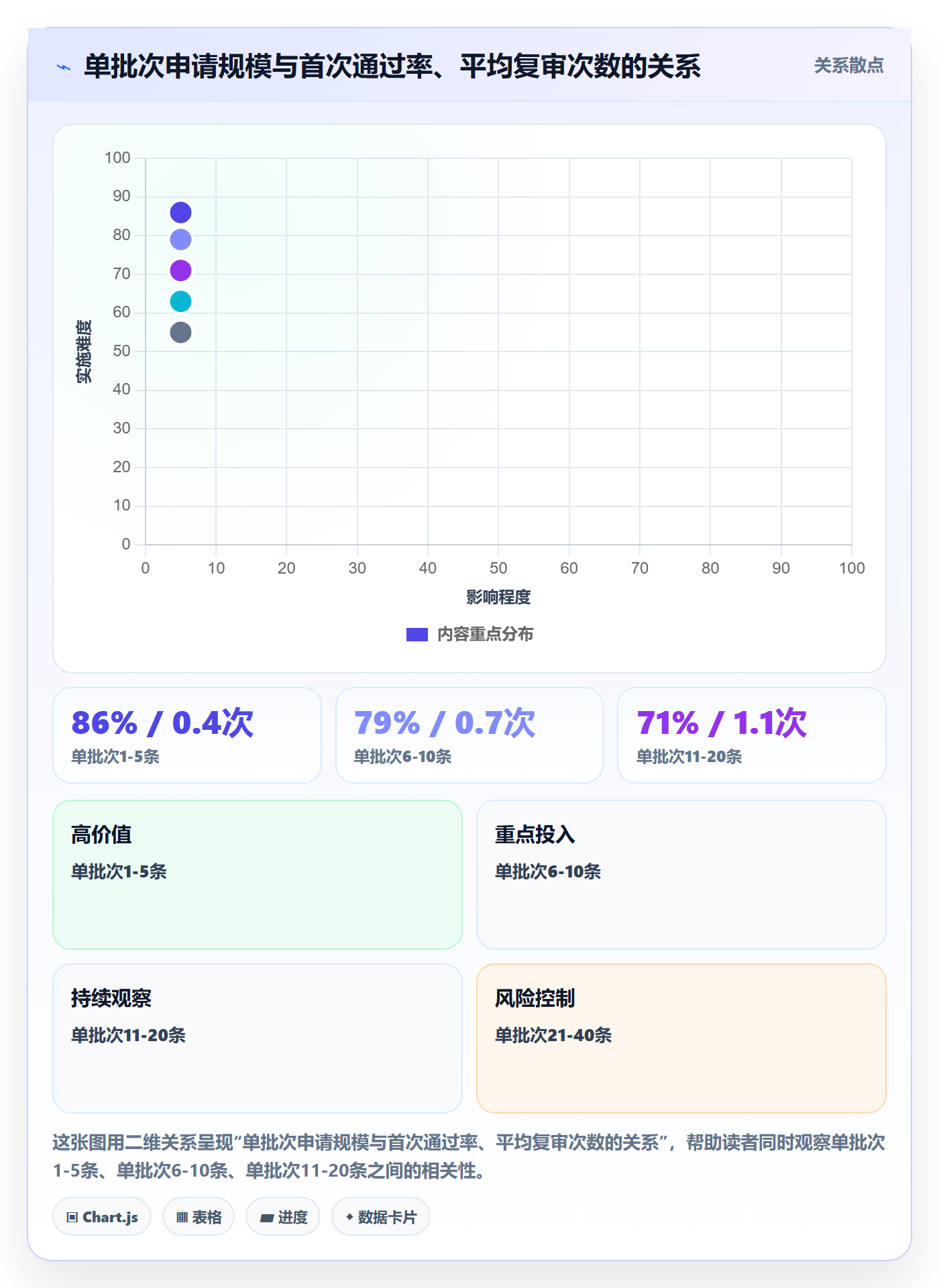Click the chart title 单批次申请规模与首次通过率
This screenshot has width=939, height=1288.
(x=392, y=66)
